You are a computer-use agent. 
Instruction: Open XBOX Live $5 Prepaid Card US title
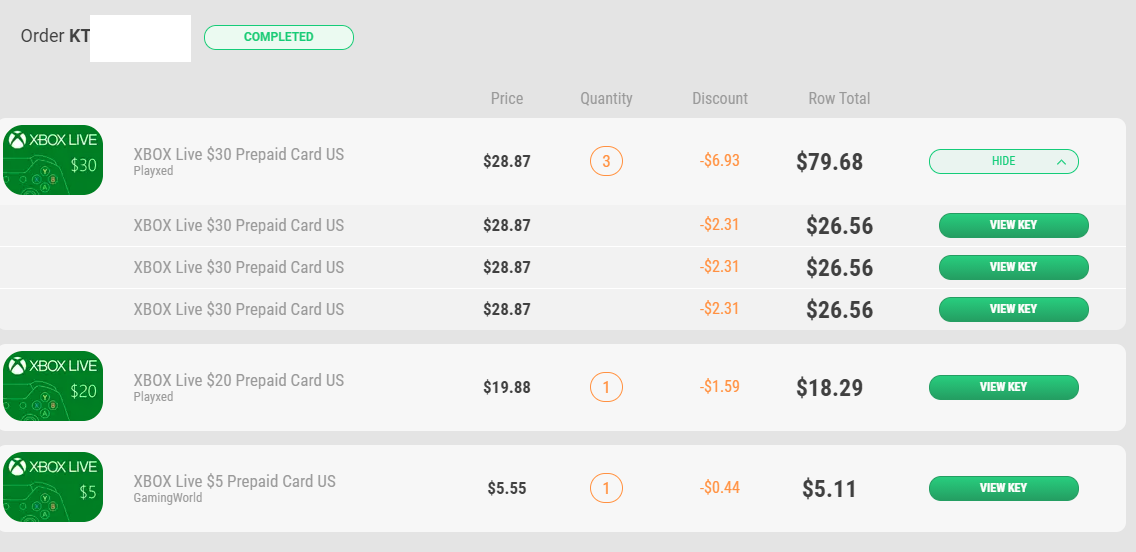[235, 481]
